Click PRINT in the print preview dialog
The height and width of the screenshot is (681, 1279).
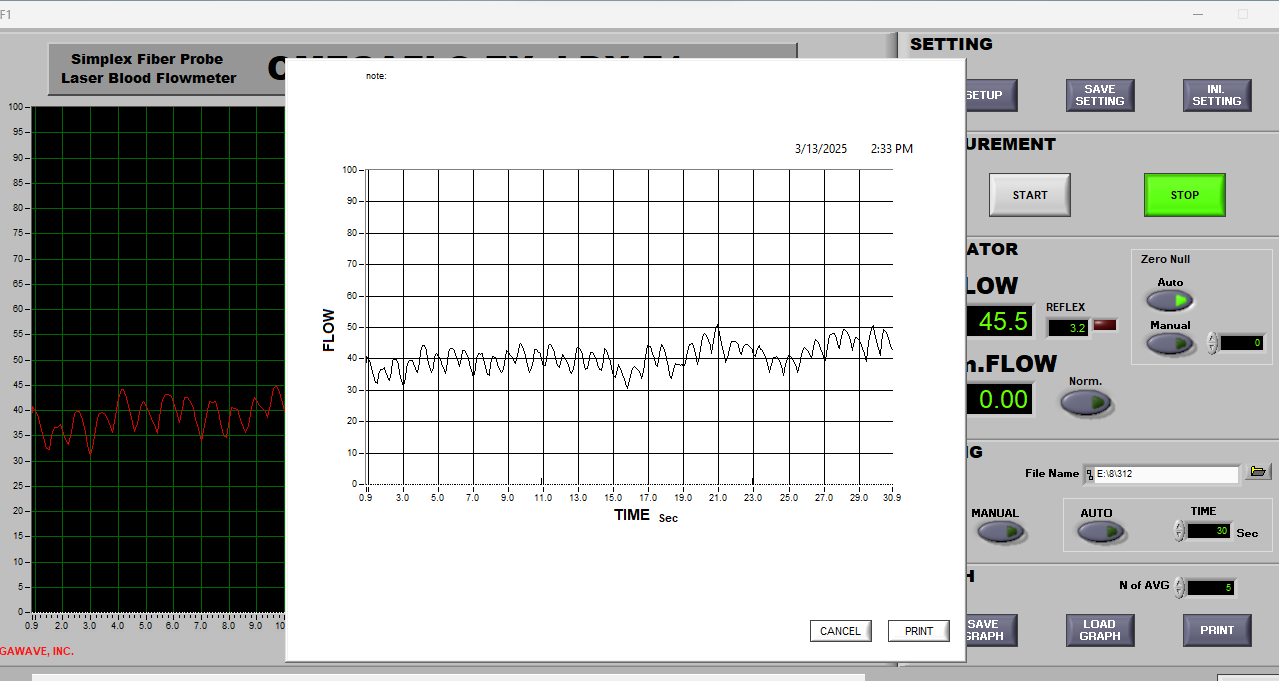(918, 631)
